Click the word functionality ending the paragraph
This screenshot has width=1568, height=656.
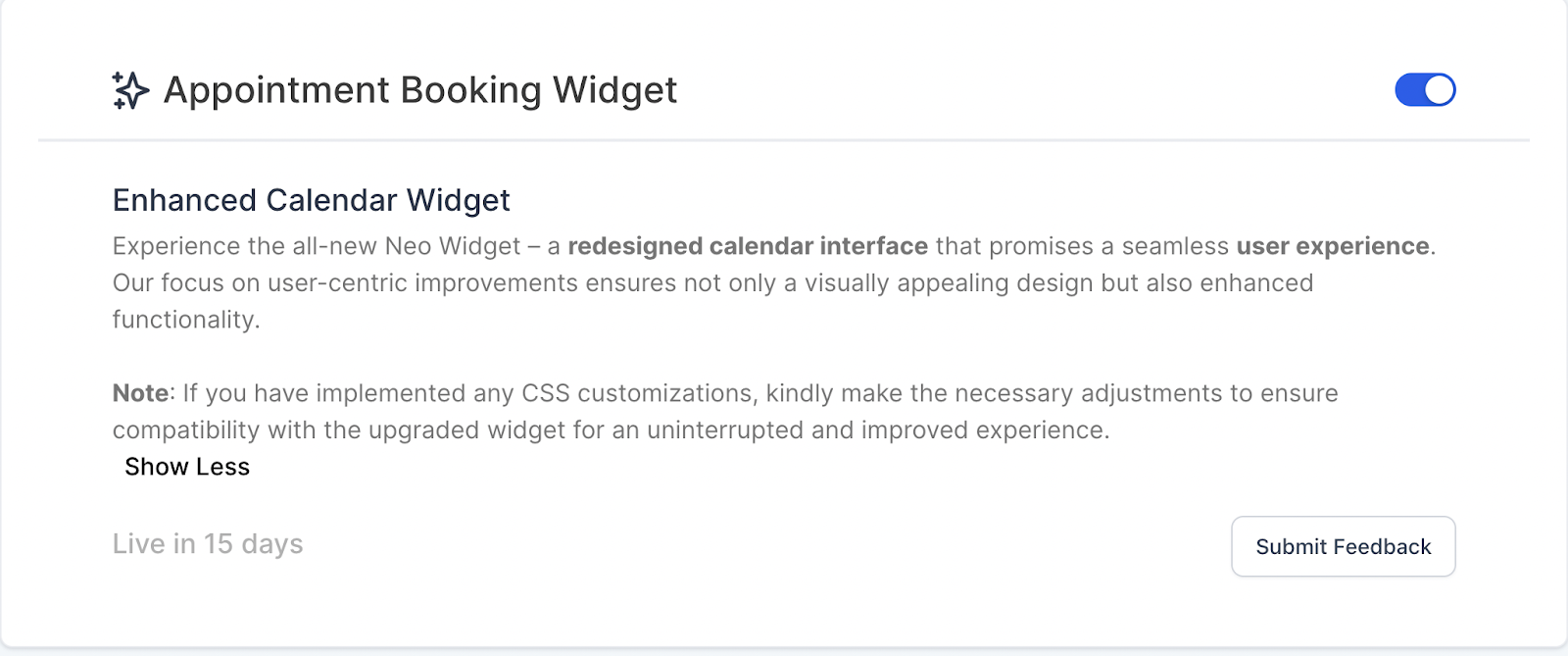[184, 320]
